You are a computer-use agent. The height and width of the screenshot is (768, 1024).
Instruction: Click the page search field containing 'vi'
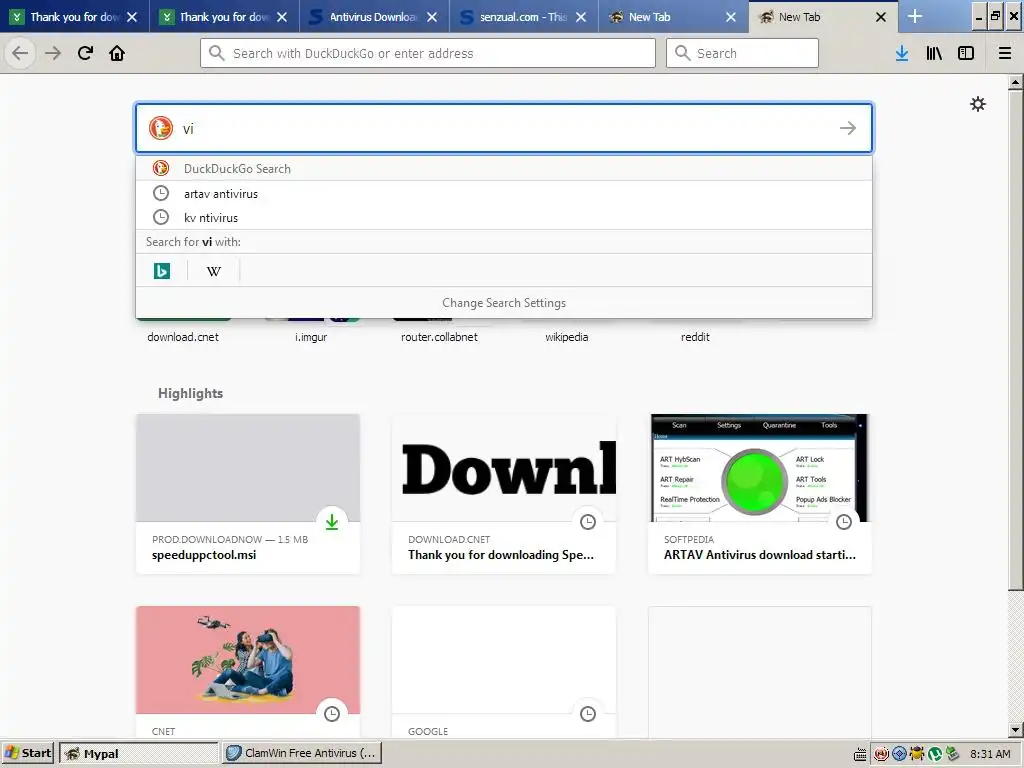coord(504,128)
